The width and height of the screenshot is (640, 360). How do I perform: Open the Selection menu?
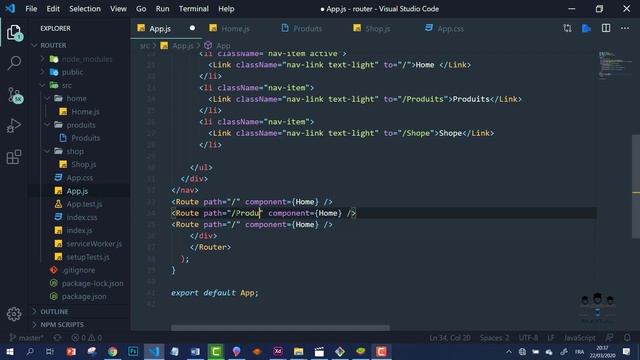[x=84, y=9]
